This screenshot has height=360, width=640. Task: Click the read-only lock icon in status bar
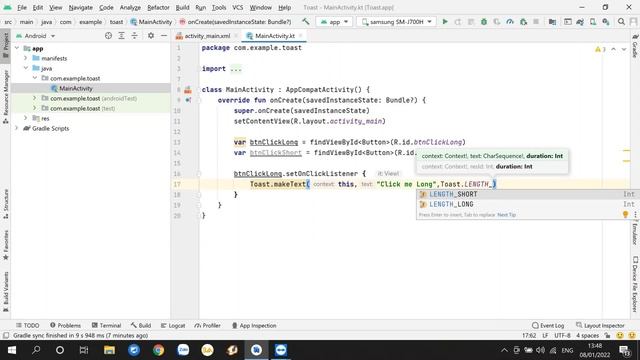(607, 336)
